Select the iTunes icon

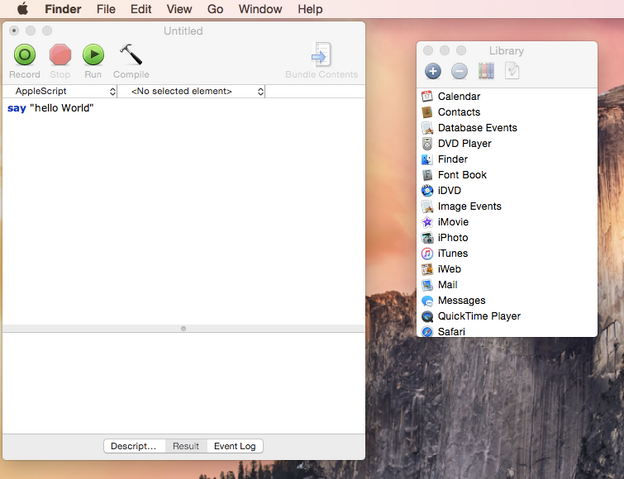pyautogui.click(x=427, y=253)
